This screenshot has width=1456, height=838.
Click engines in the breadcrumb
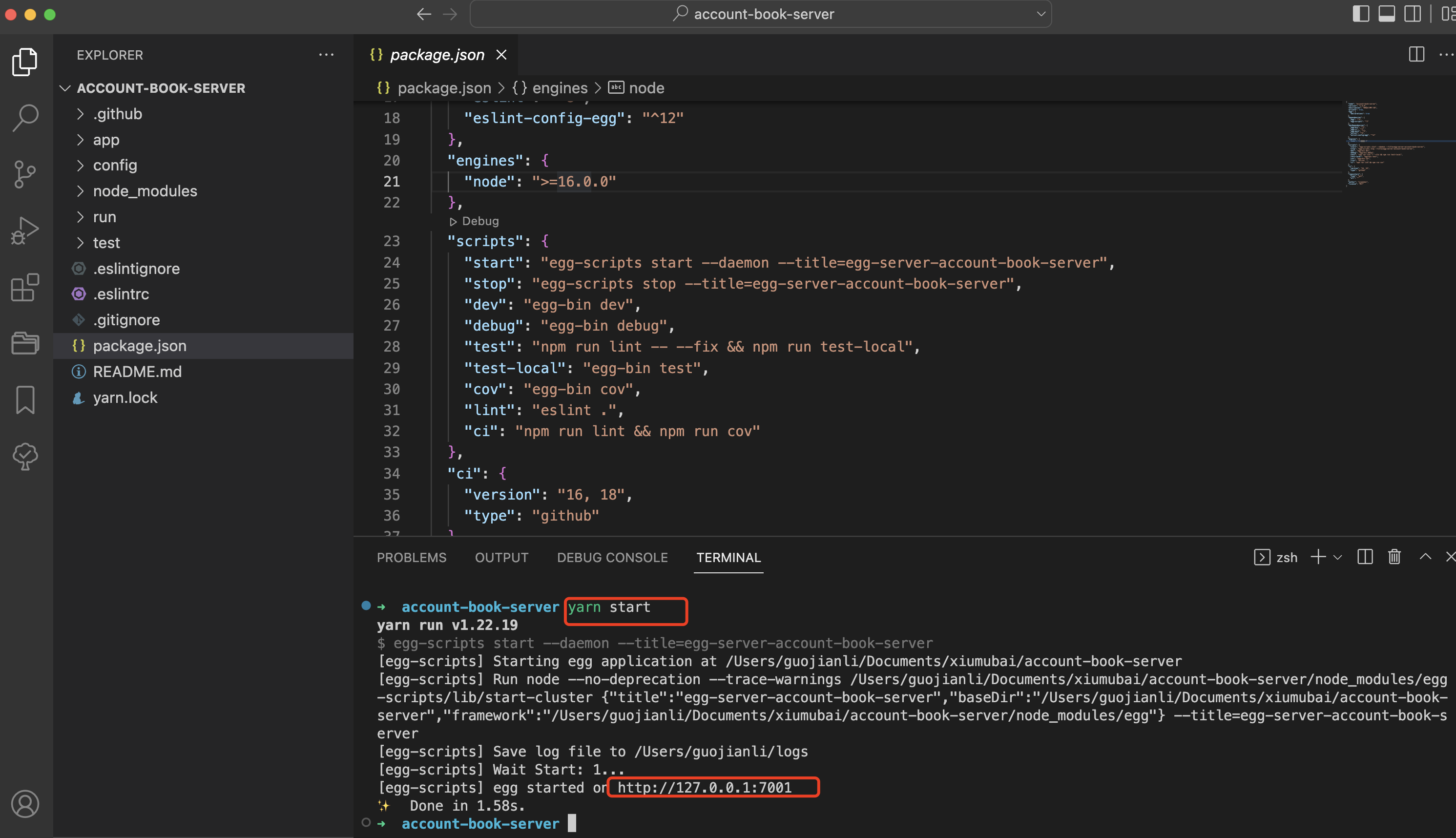click(560, 88)
